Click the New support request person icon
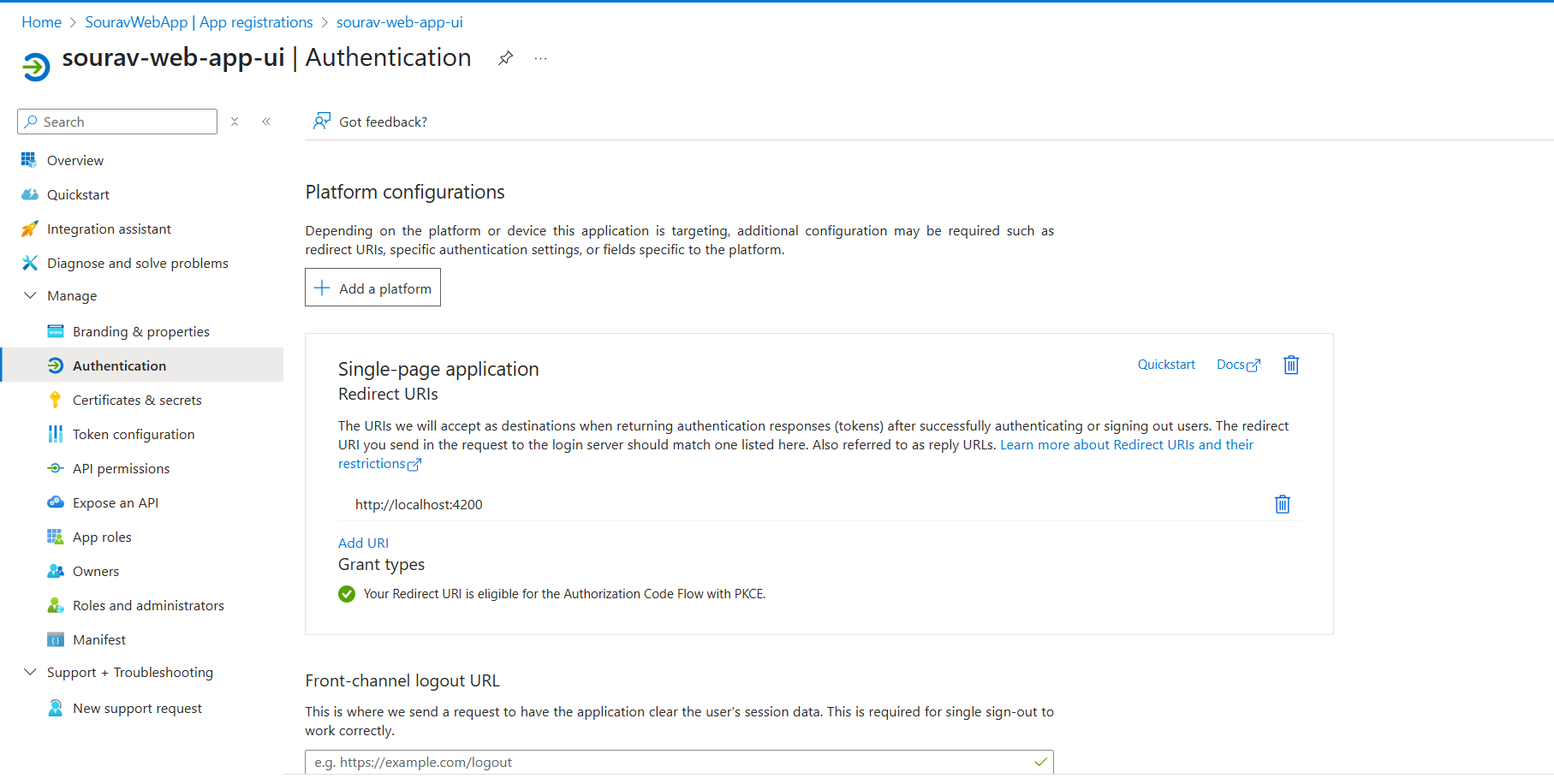 pyautogui.click(x=56, y=708)
